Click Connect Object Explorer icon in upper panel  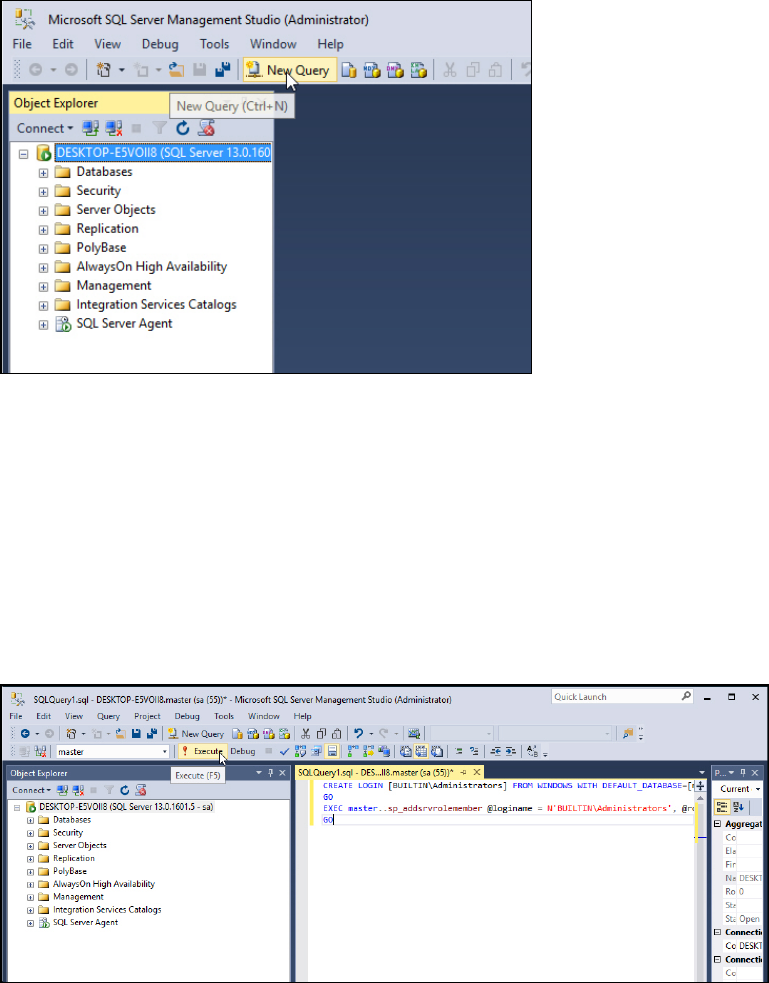click(x=91, y=129)
